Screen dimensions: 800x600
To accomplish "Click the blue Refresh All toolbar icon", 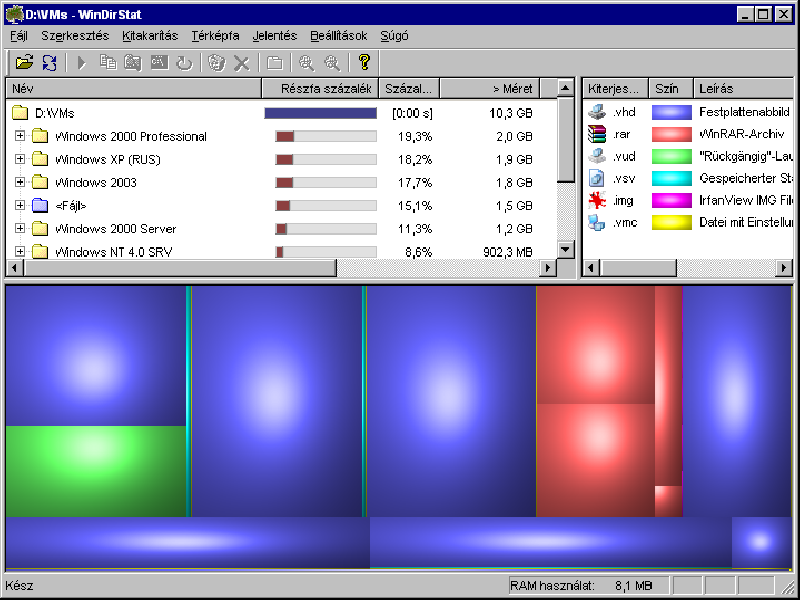I will pyautogui.click(x=49, y=62).
